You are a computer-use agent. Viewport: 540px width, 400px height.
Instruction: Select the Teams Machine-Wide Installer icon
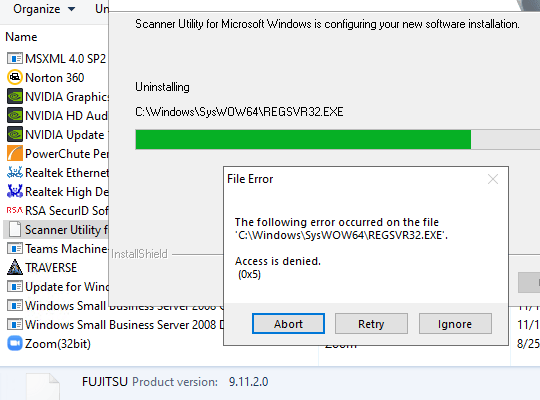pos(15,248)
